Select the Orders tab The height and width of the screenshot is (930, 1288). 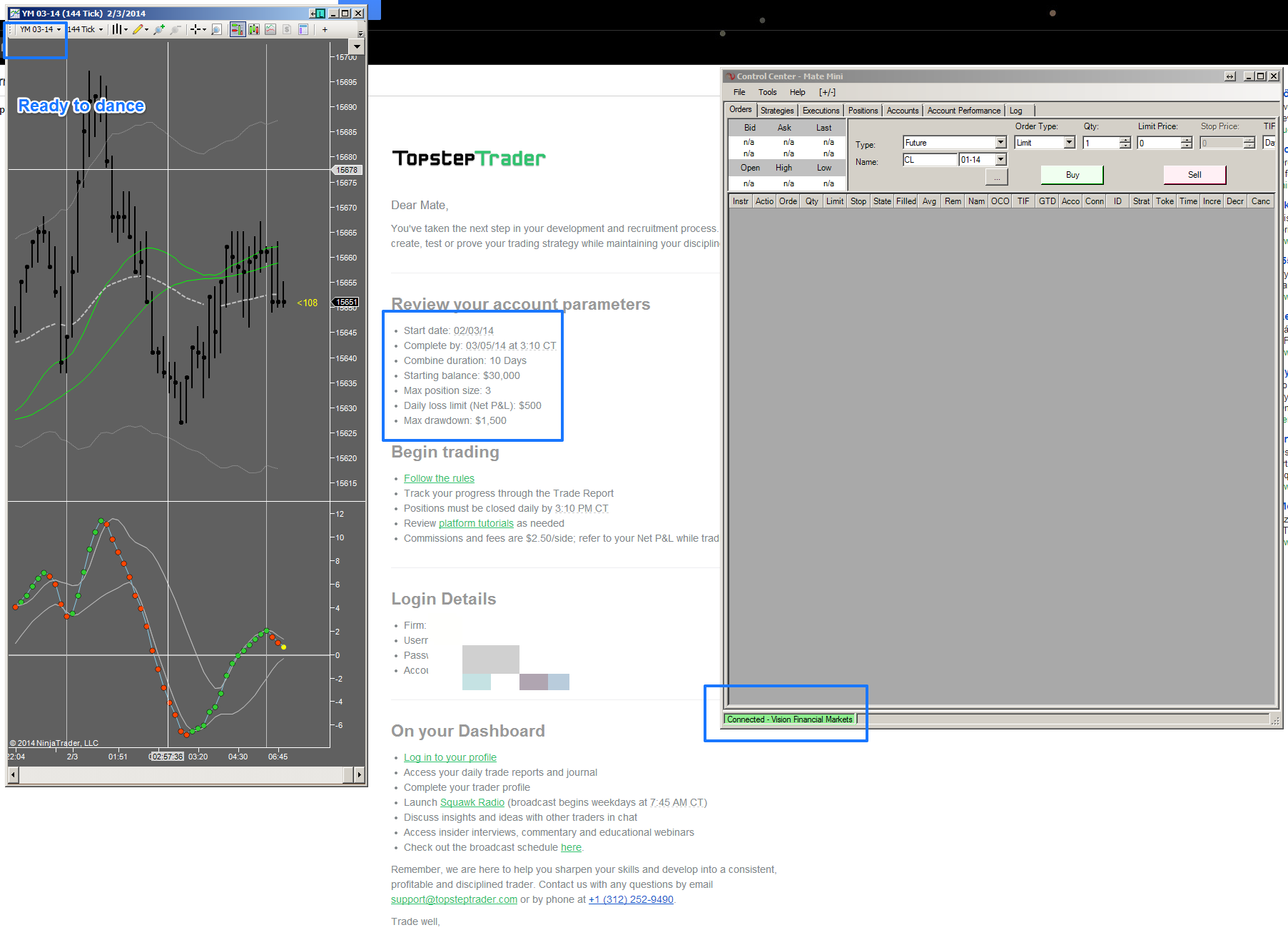741,110
